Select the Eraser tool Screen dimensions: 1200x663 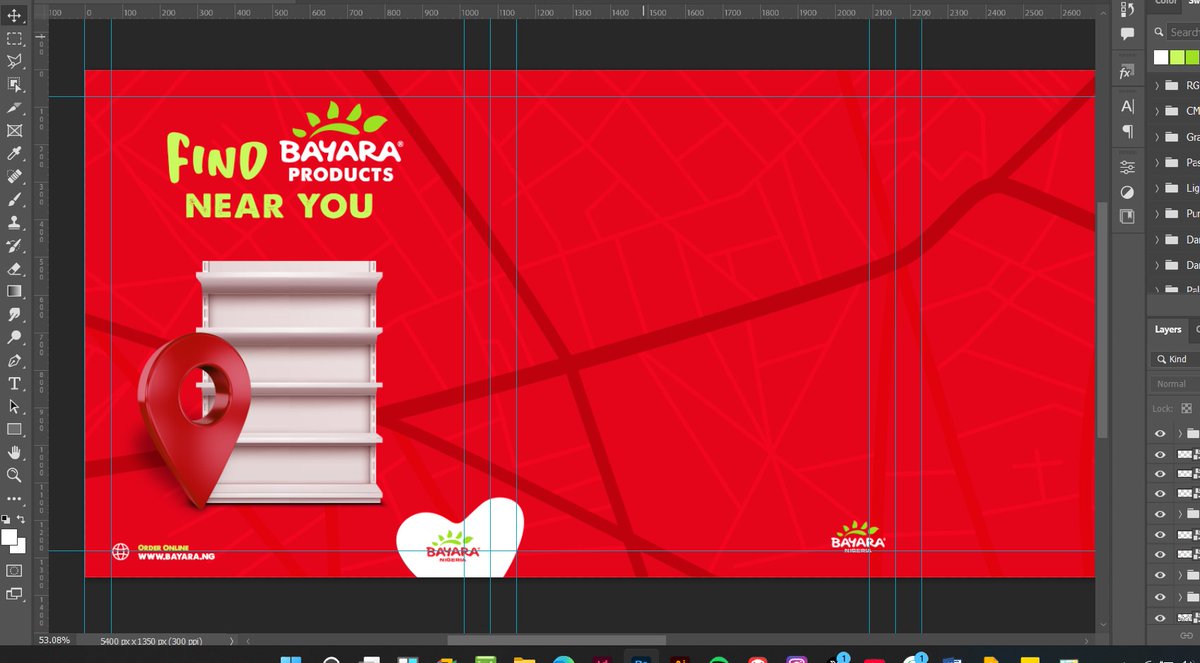coord(14,268)
